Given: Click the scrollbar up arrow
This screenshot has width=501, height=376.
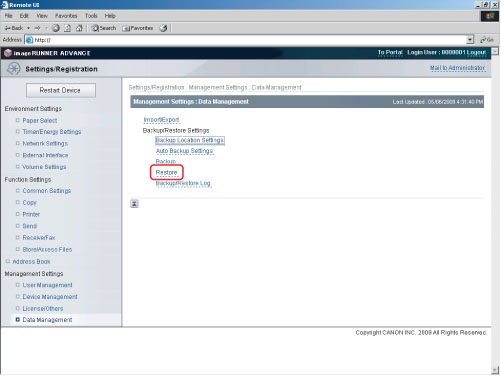Looking at the screenshot, I should click(x=495, y=51).
